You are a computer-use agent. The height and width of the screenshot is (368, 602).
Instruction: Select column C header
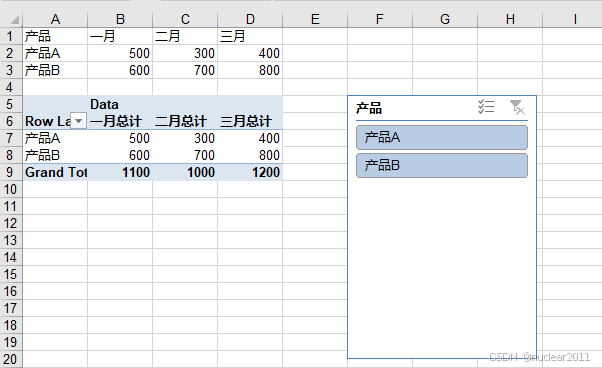185,19
